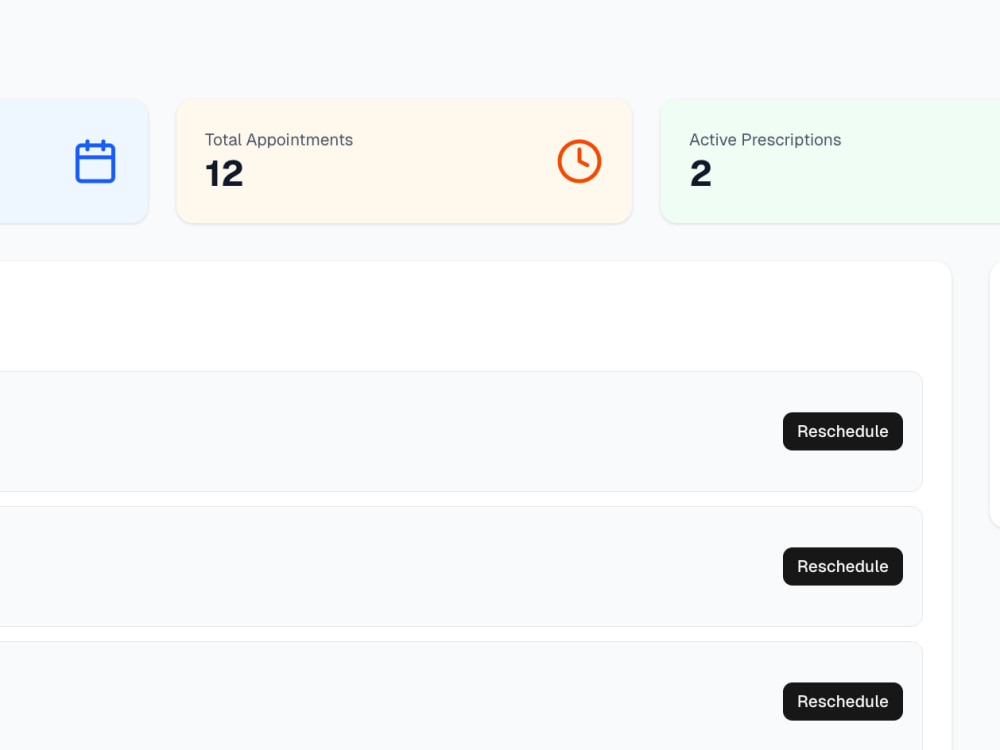Click Reschedule in the first appointment row
The image size is (1000, 750).
[x=842, y=431]
